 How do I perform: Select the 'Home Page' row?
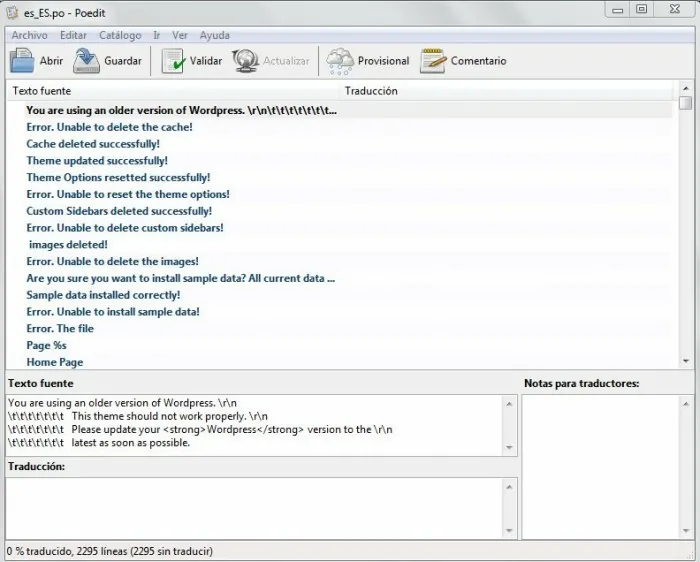pyautogui.click(x=339, y=362)
